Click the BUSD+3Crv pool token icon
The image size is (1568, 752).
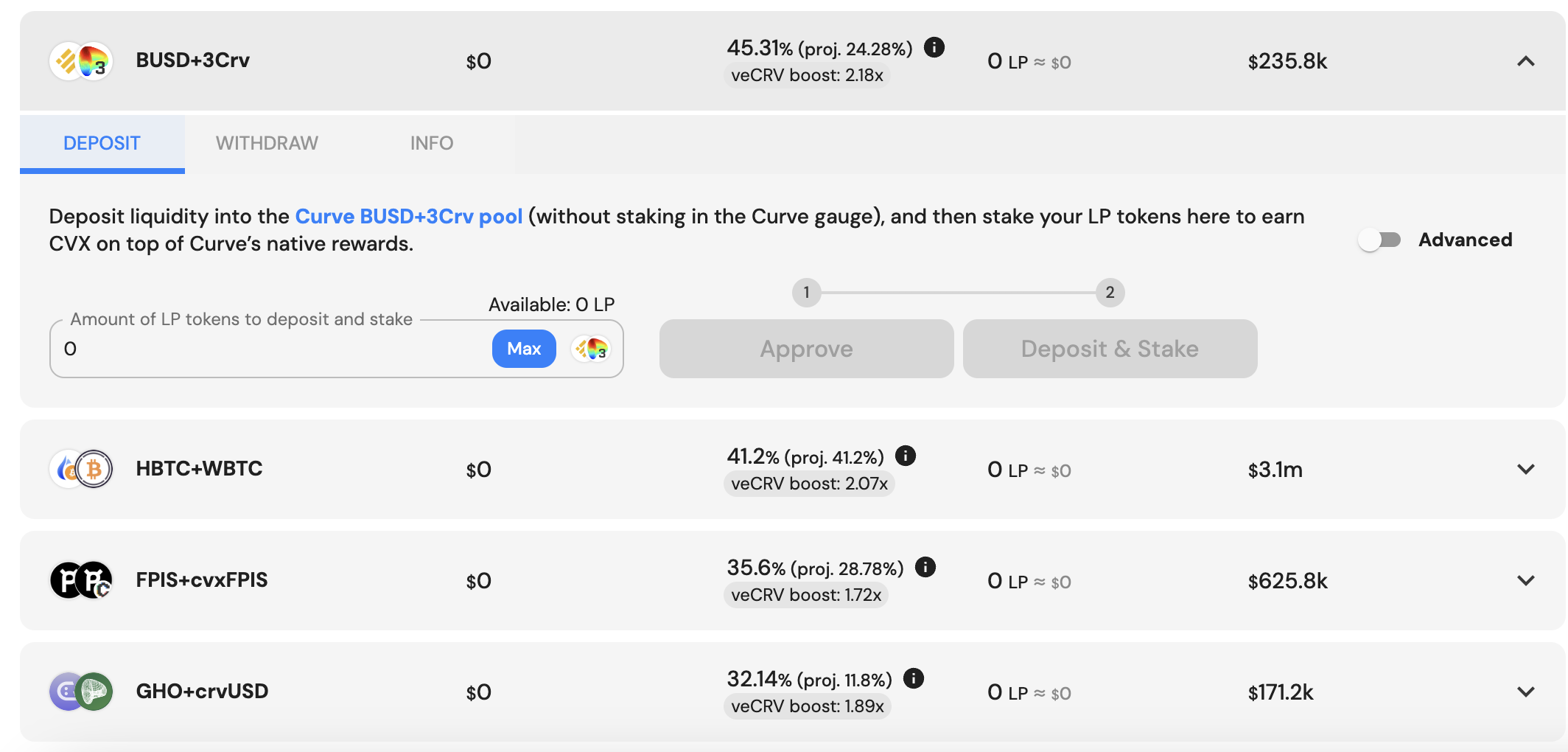pos(81,61)
